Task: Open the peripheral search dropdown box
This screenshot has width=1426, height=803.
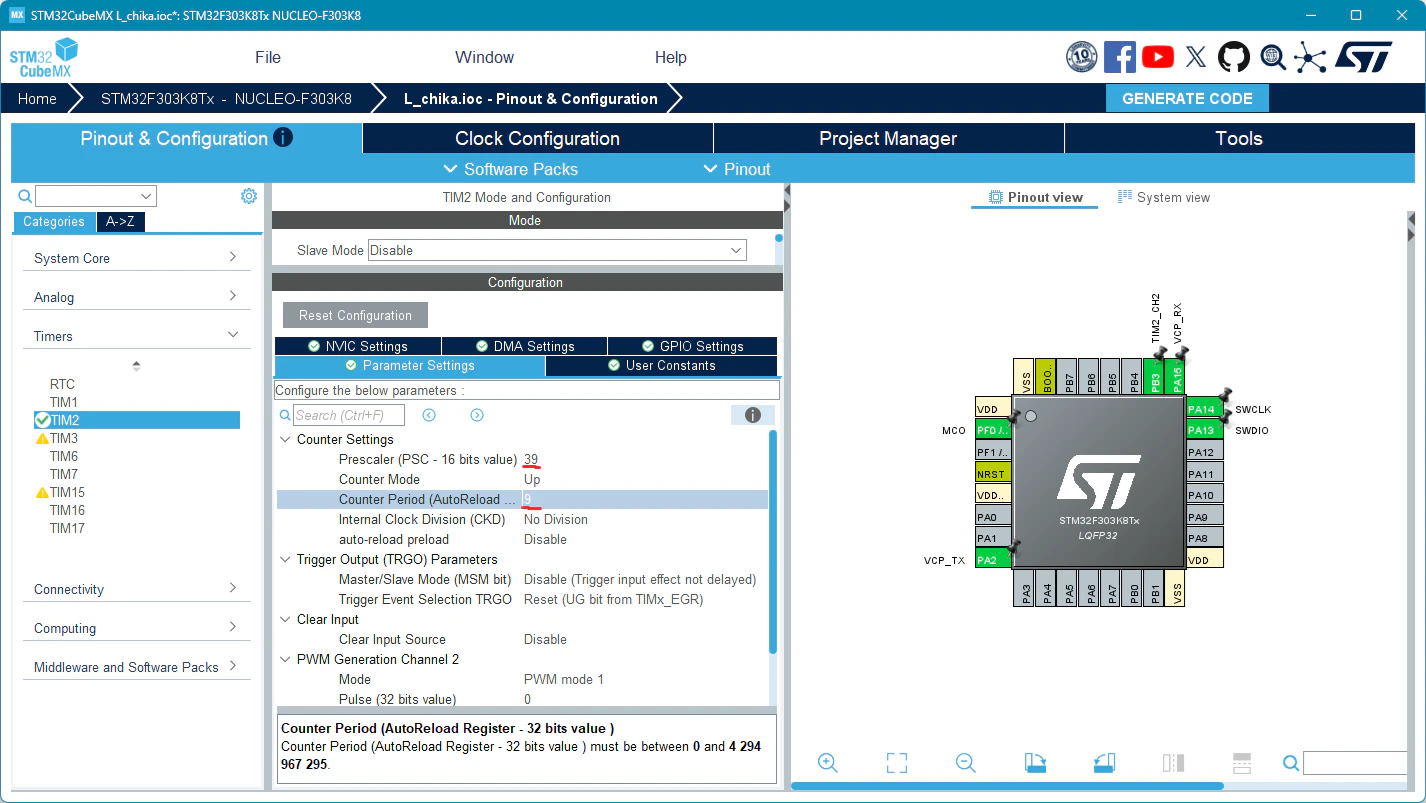Action: [96, 196]
